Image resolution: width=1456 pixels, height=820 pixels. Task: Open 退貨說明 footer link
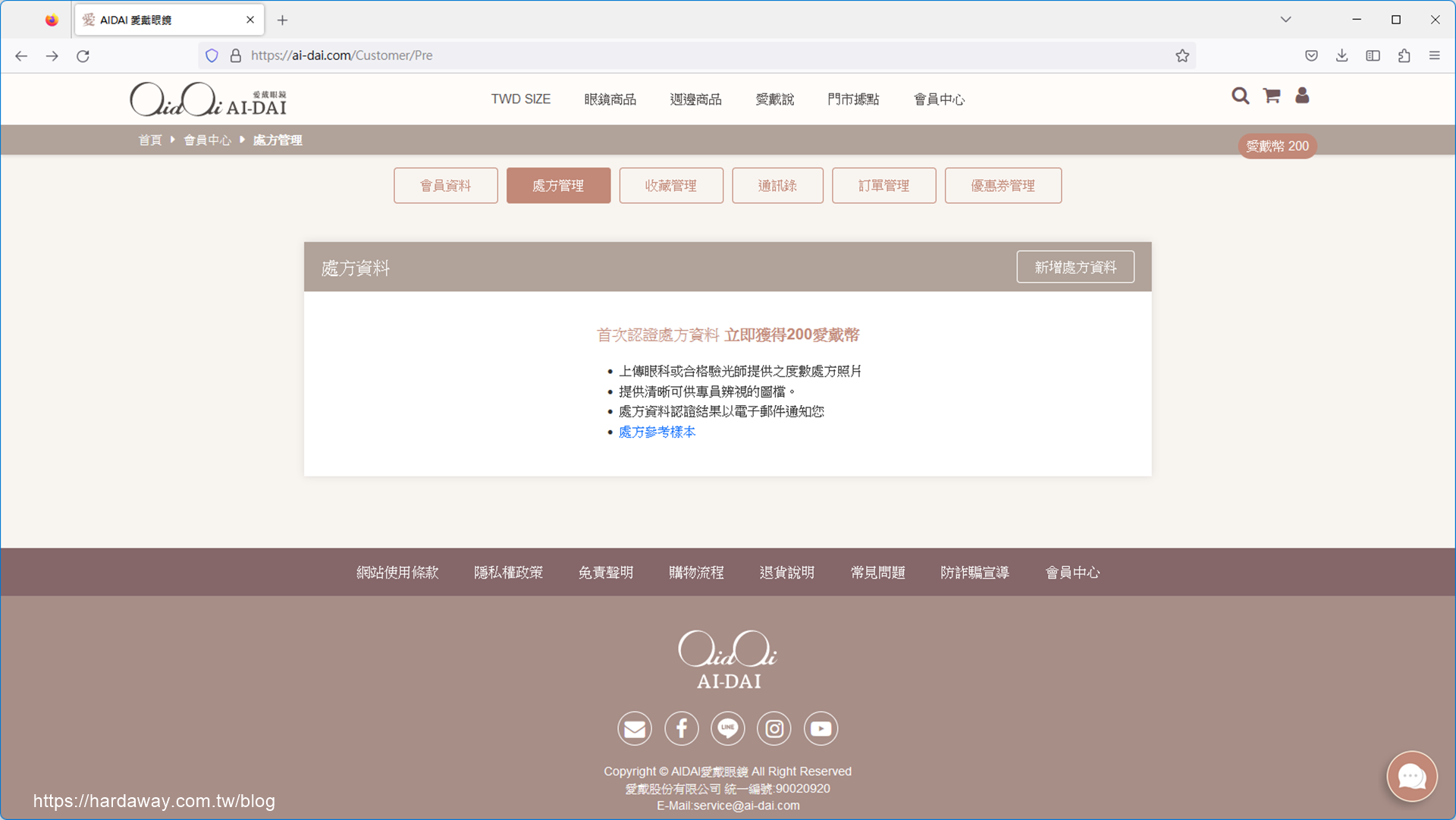[x=787, y=573]
